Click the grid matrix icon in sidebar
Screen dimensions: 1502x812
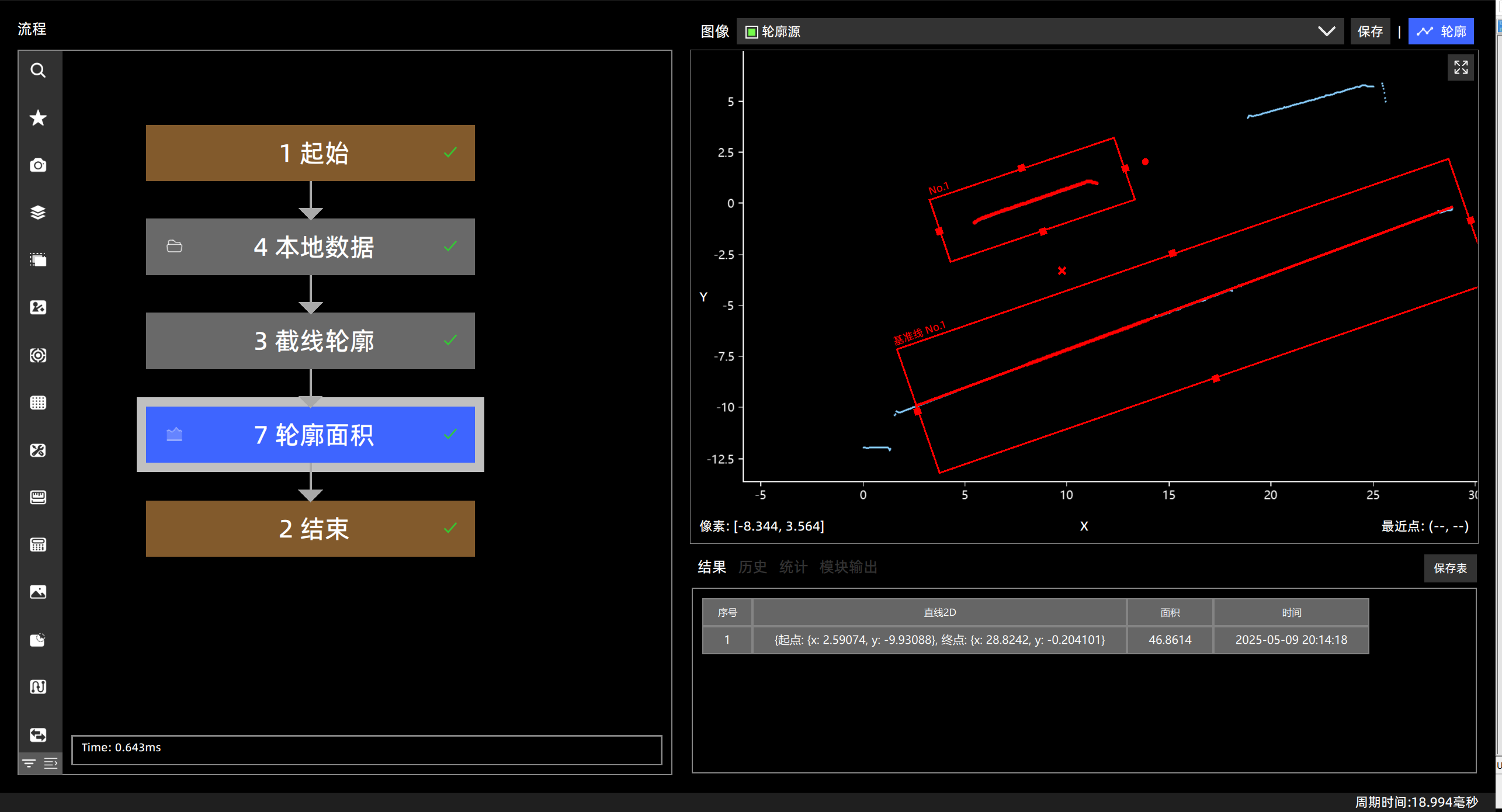(38, 402)
